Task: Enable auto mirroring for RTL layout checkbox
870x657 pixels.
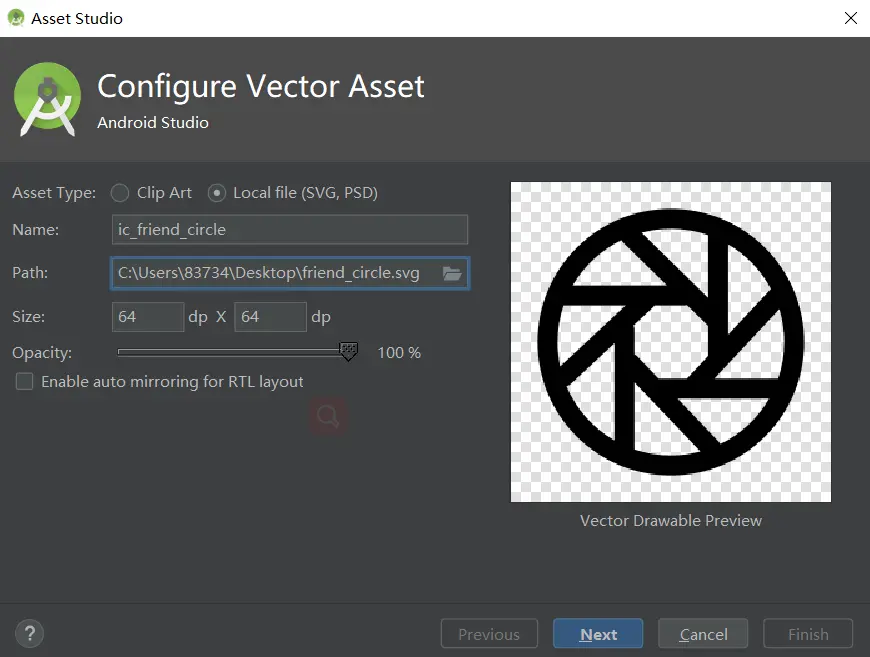Action: pyautogui.click(x=24, y=381)
